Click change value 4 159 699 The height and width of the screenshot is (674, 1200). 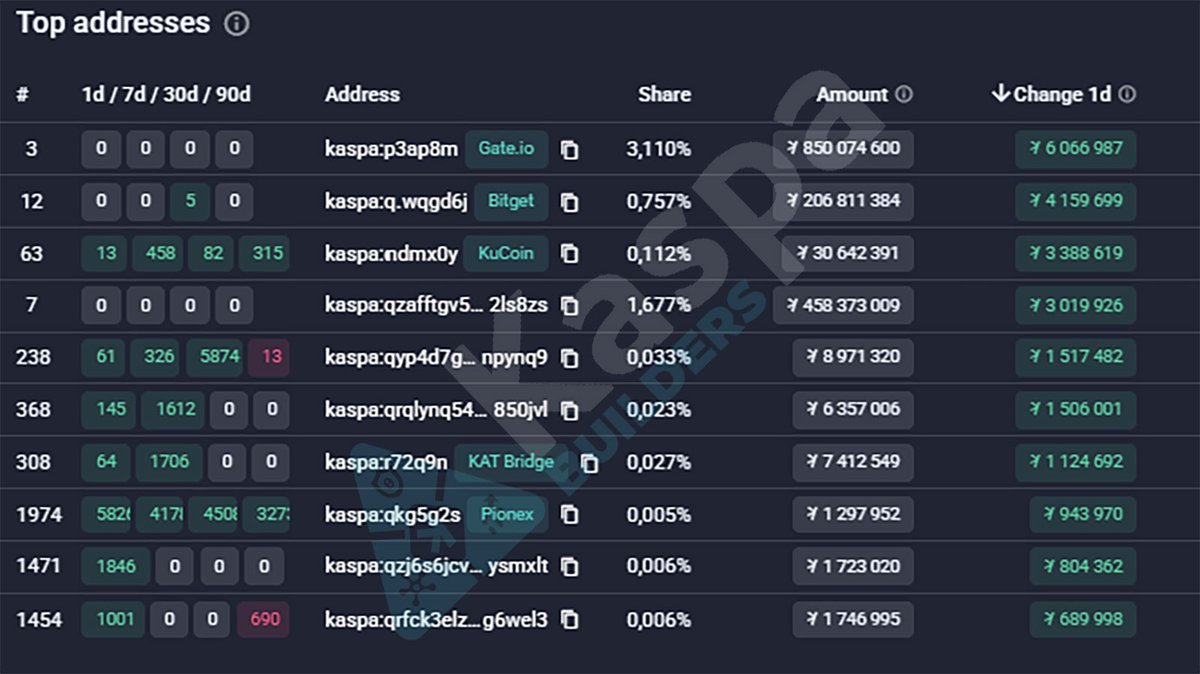pos(1076,201)
